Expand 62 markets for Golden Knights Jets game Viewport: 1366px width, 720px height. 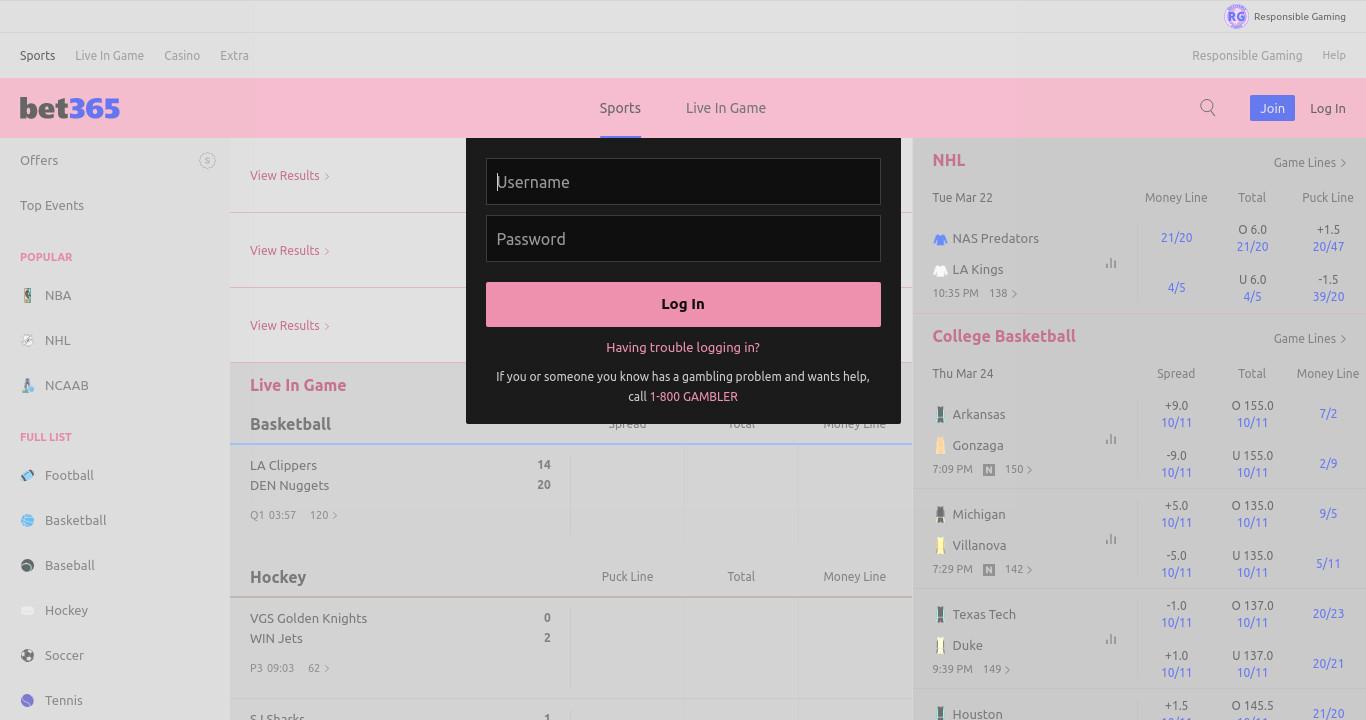click(318, 668)
